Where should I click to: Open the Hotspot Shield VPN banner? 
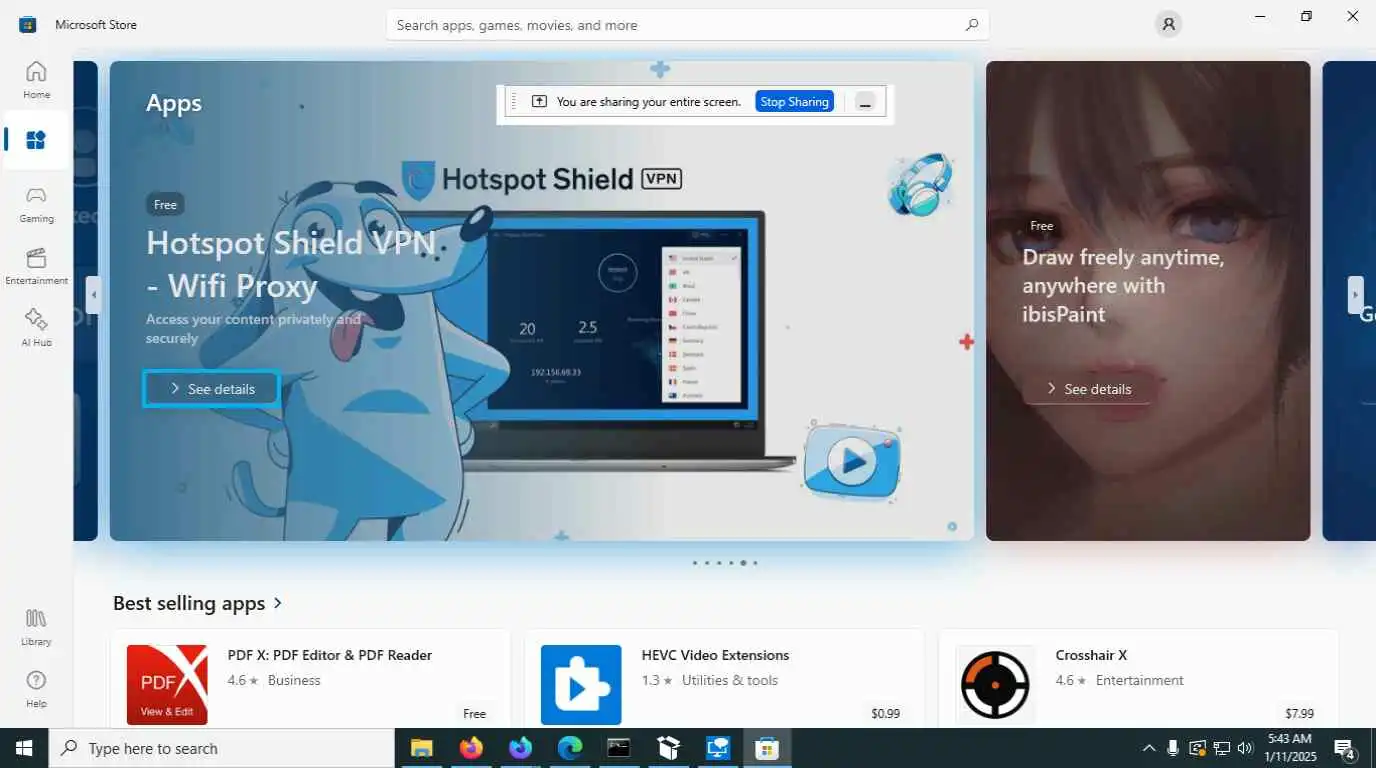point(541,301)
